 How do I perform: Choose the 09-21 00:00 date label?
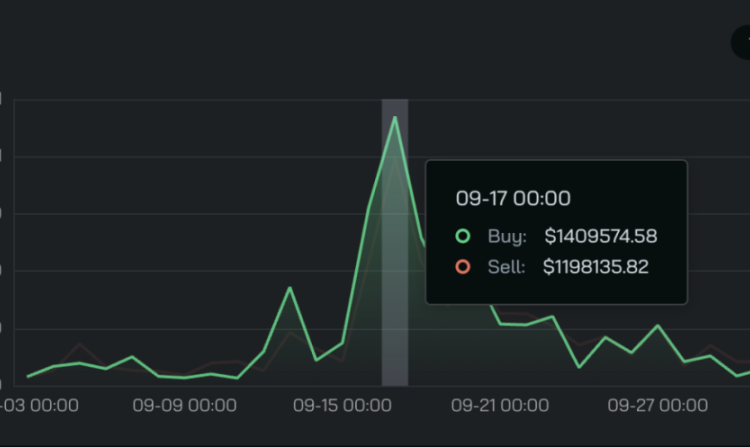click(x=500, y=406)
